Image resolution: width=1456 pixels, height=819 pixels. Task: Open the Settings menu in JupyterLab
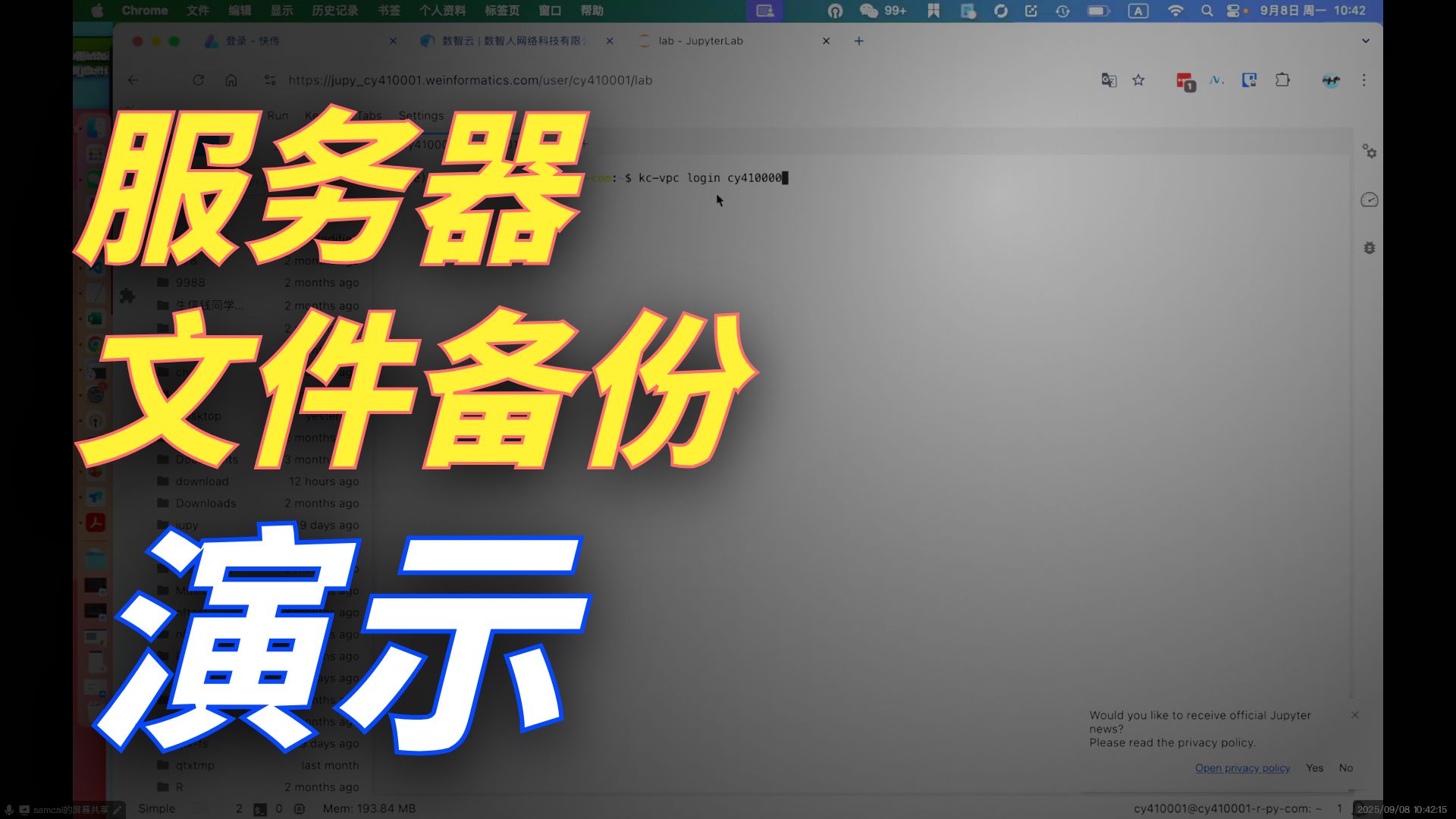(x=421, y=115)
